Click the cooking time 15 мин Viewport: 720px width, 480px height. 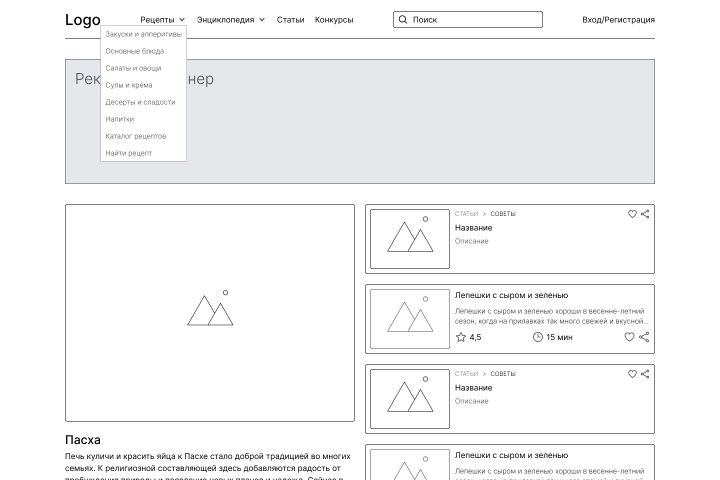click(559, 337)
